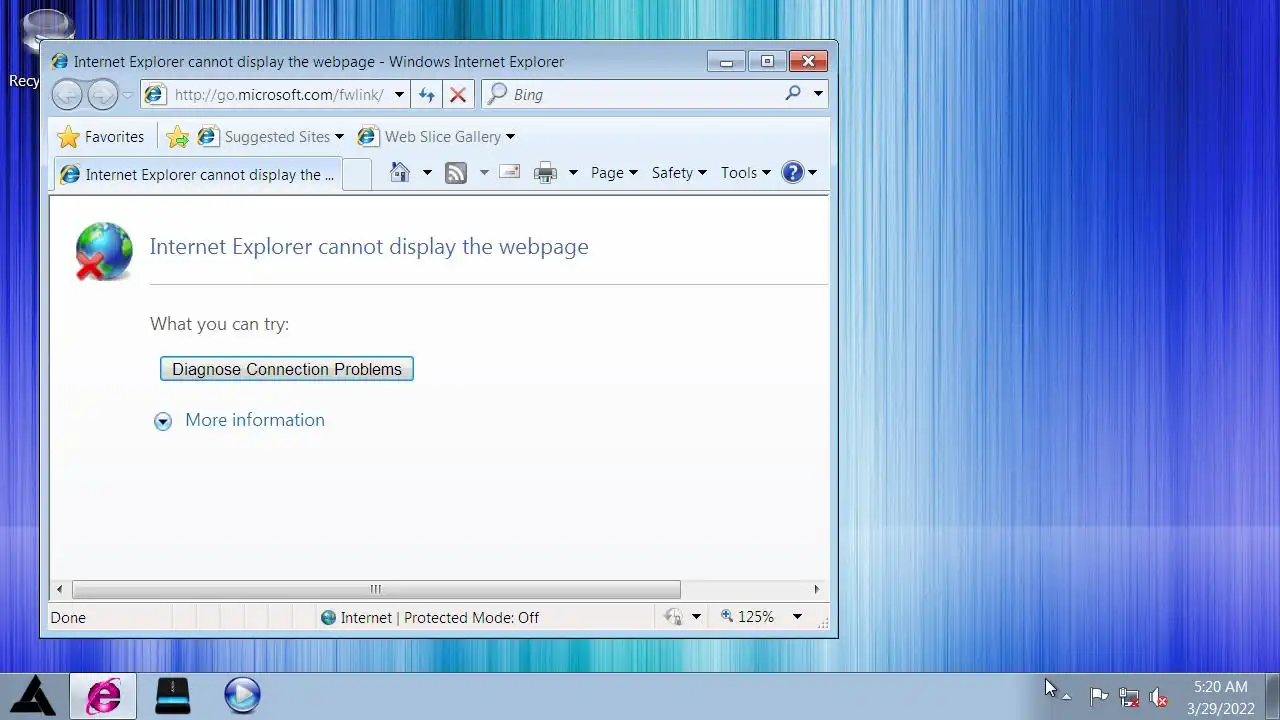Click the scroll left arrow

(59, 589)
